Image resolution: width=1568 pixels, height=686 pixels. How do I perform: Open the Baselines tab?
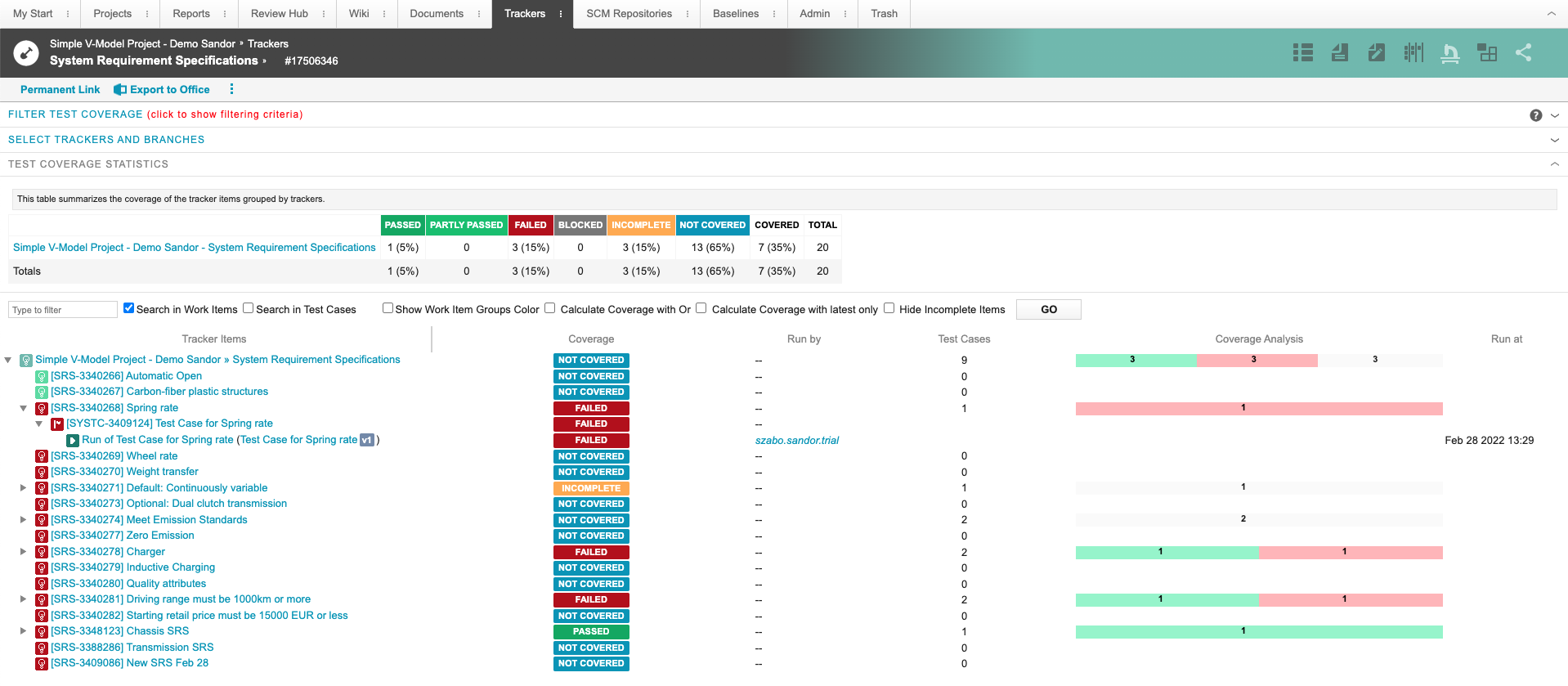tap(736, 14)
